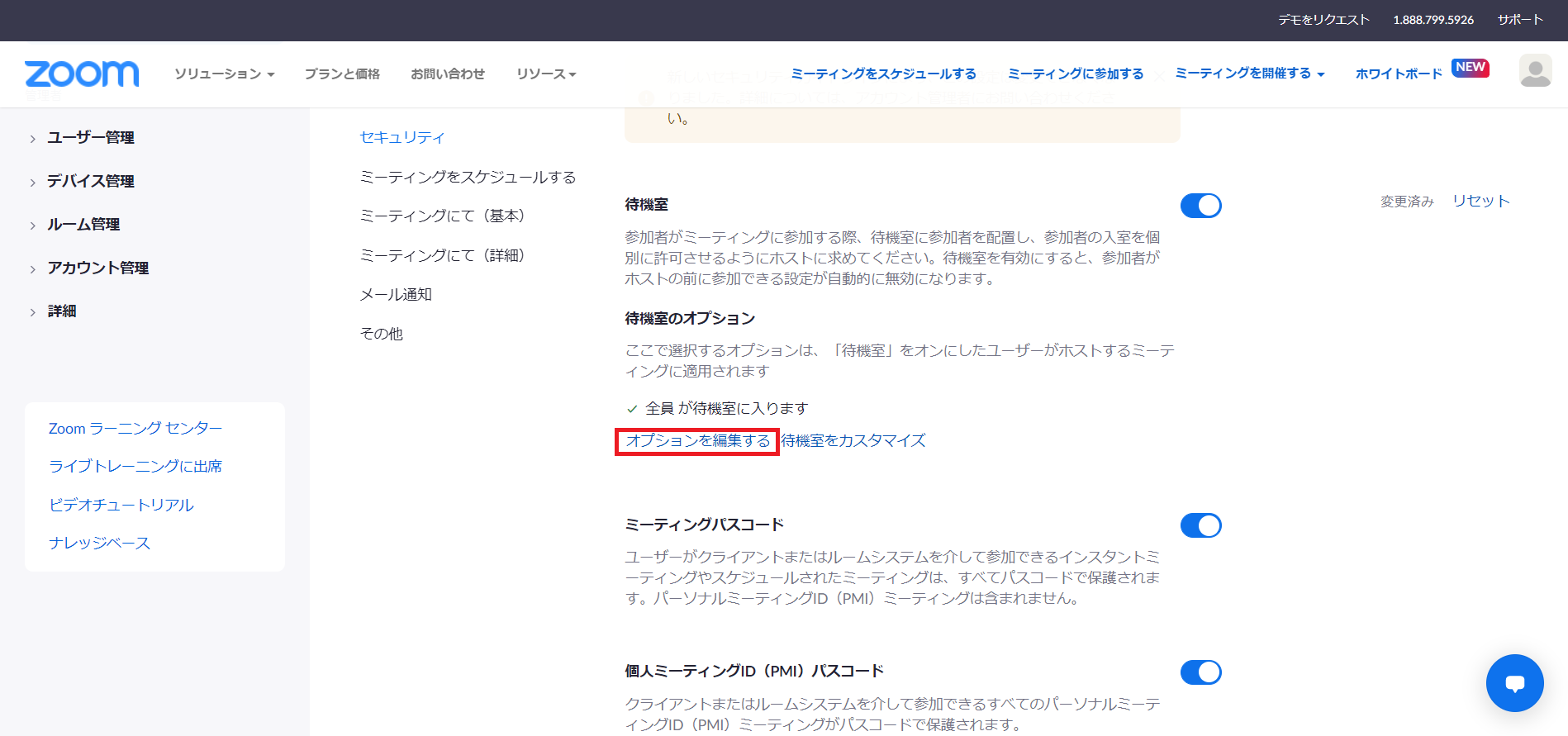The width and height of the screenshot is (1568, 736).
Task: Go to ミーティングにて（基本） section
Action: (x=442, y=216)
